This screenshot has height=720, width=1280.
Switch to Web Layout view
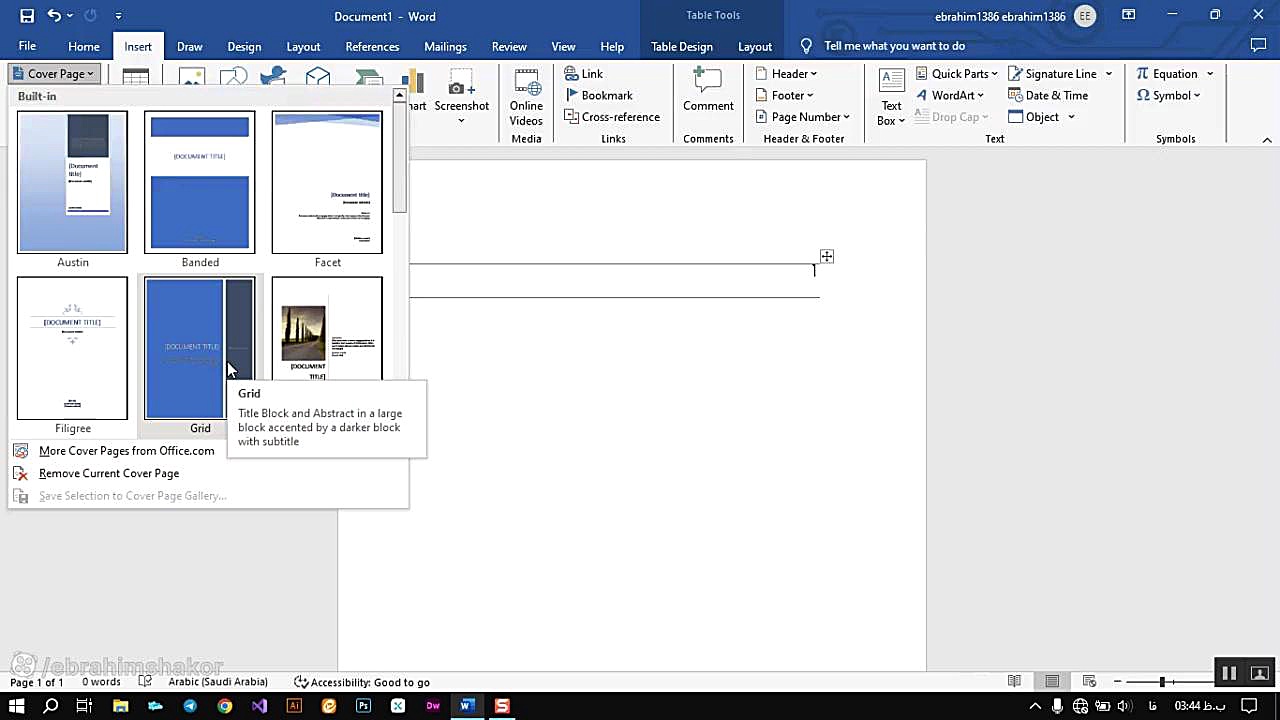[x=1090, y=682]
